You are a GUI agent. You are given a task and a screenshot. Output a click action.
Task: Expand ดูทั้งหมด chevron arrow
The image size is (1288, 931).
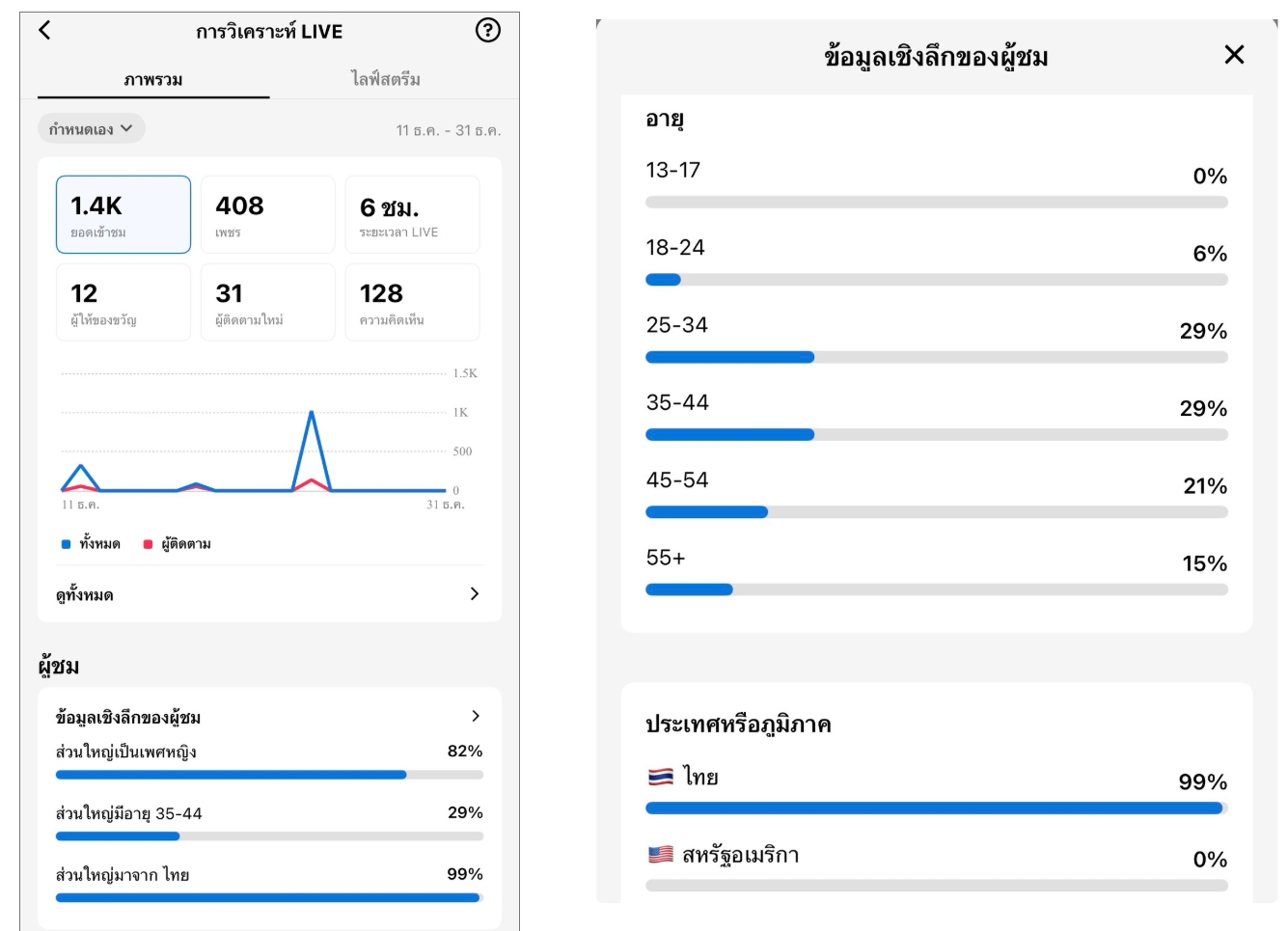[x=474, y=593]
